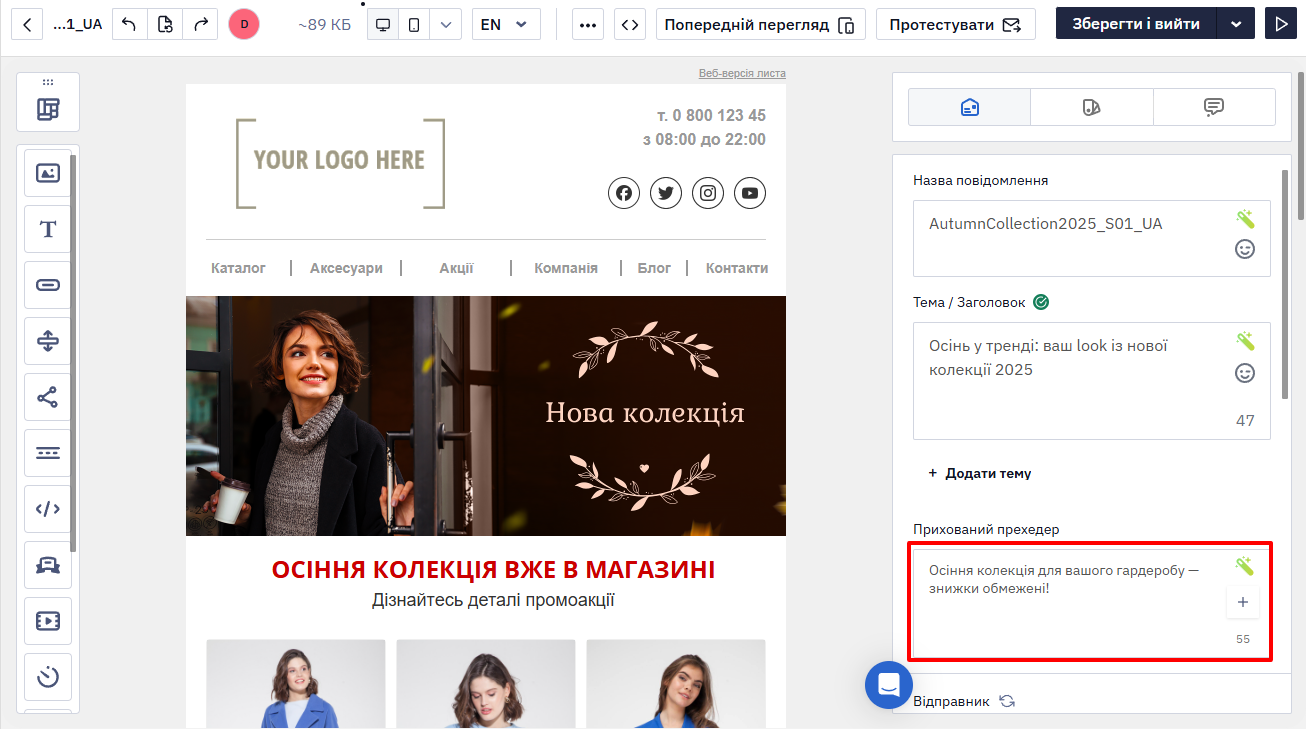Screen dimensions: 1306x729
Task: Use AI magic wand for message name
Action: pyautogui.click(x=1245, y=219)
